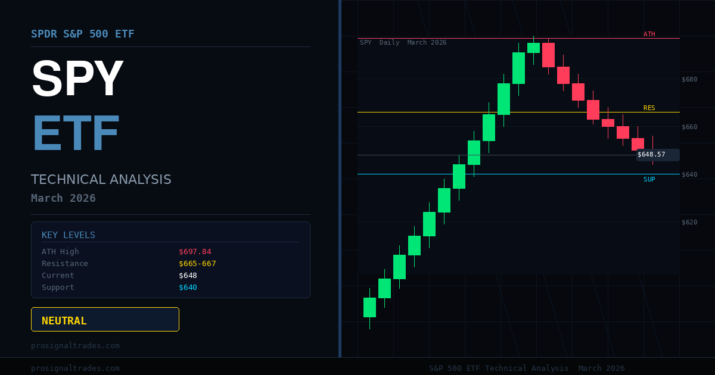This screenshot has width=715, height=375.
Task: Click the yellow RES label on the chart
Action: 649,108
